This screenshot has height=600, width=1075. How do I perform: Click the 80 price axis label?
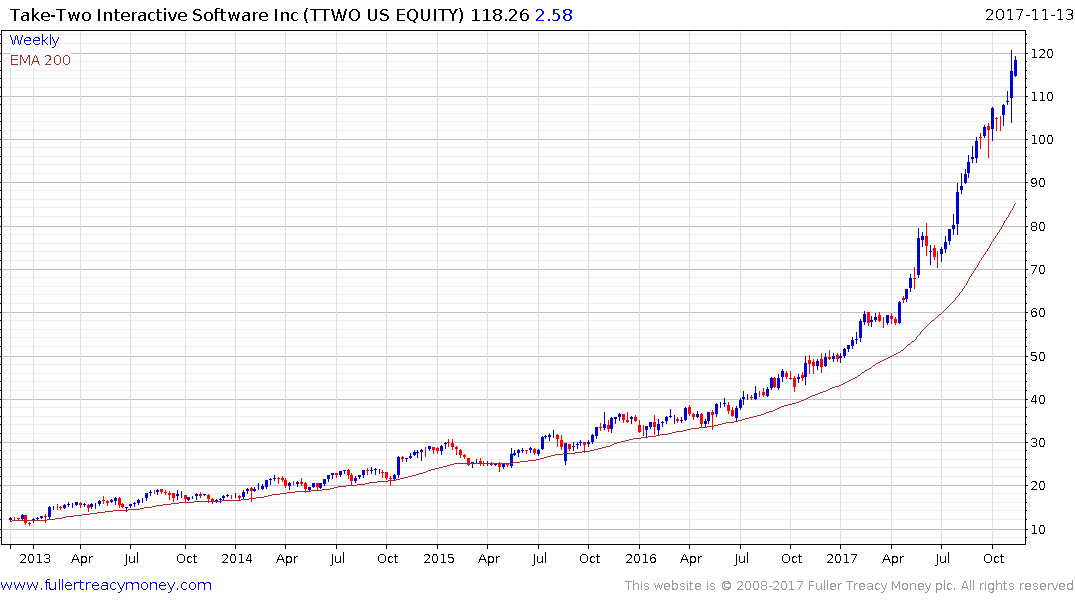coord(1038,226)
